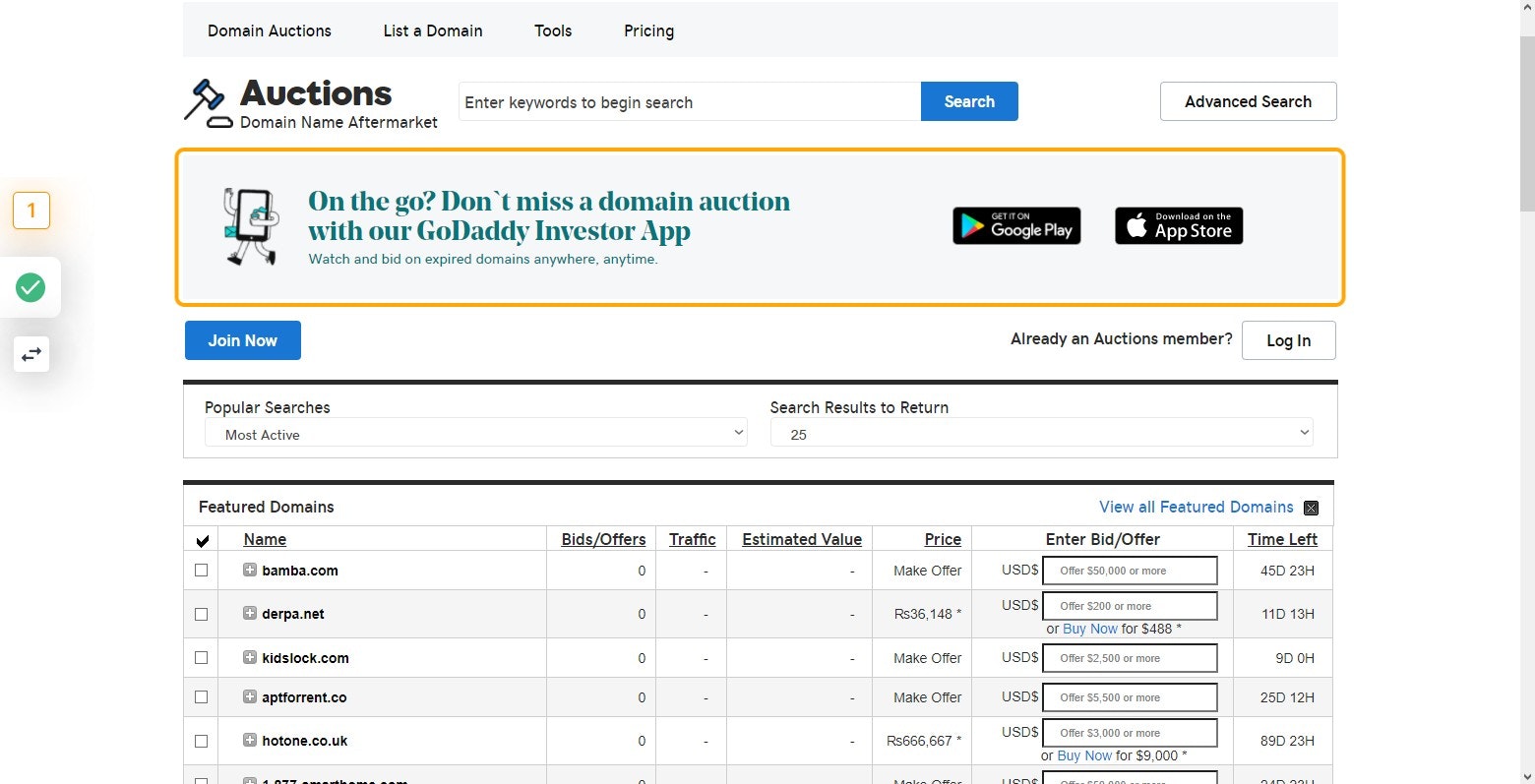This screenshot has width=1535, height=784.
Task: Click the 89D 23H time left value
Action: click(1287, 741)
